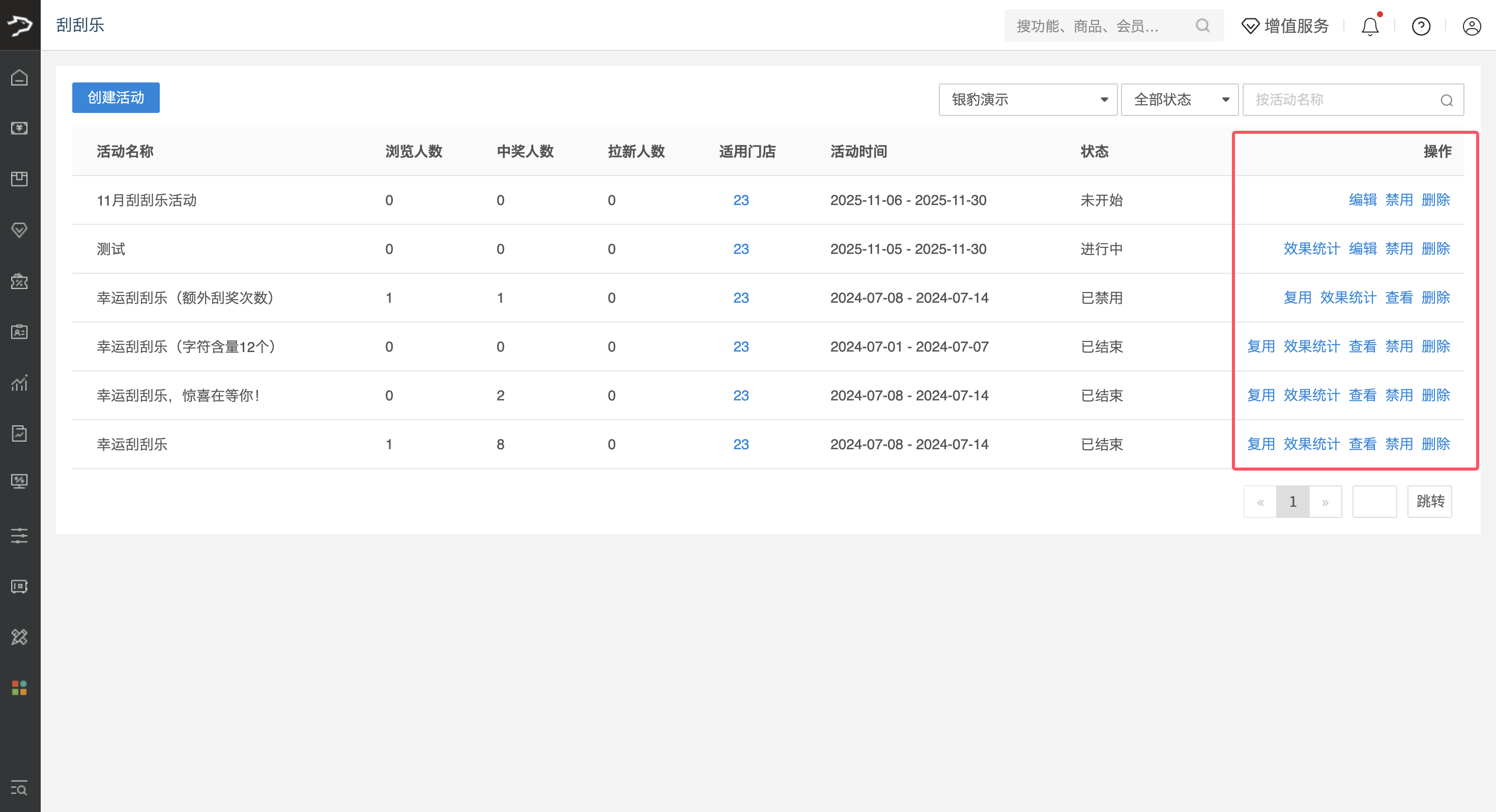
Task: Click the search menu icon at sidebar bottom
Action: coord(19,788)
